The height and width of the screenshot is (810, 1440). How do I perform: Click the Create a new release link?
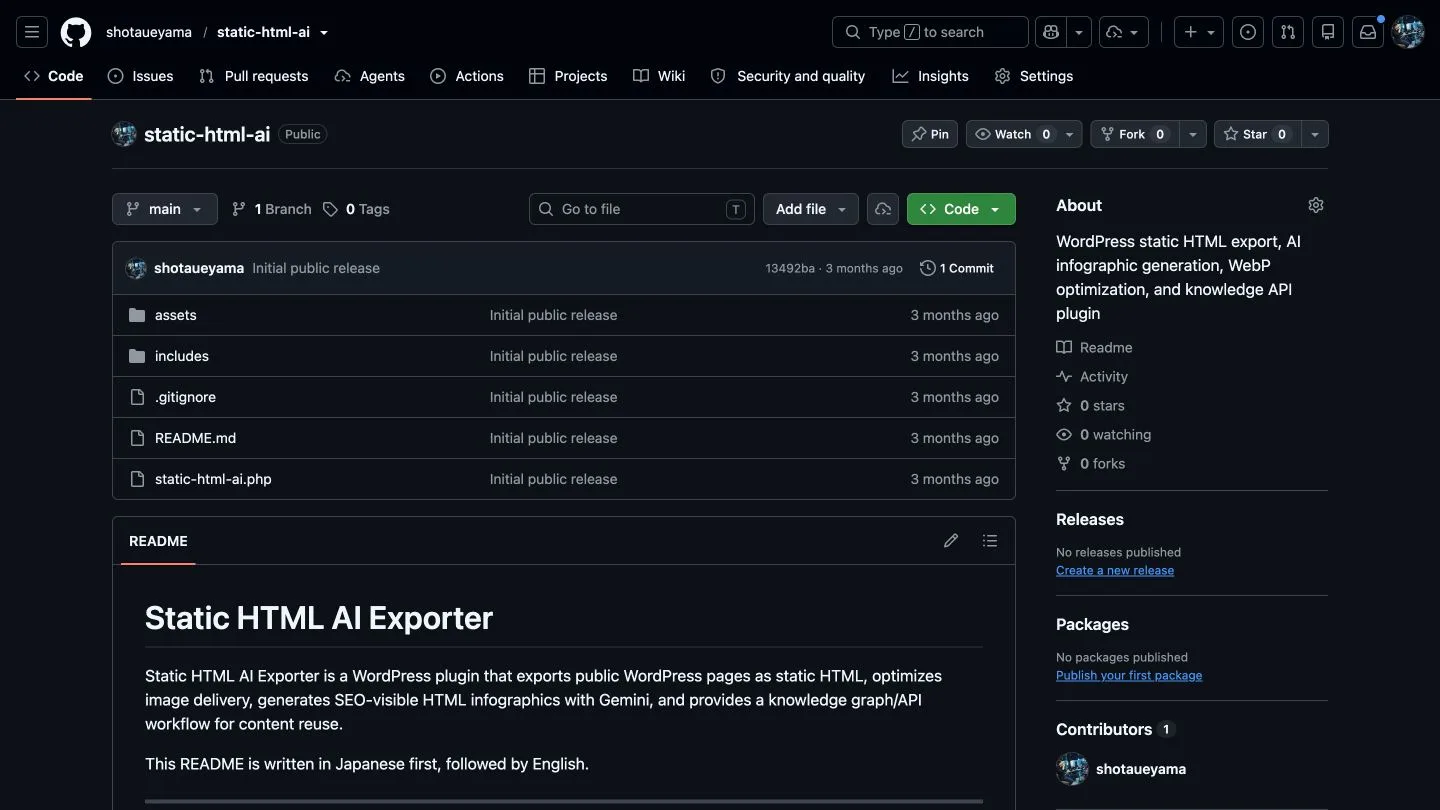[x=1115, y=570]
